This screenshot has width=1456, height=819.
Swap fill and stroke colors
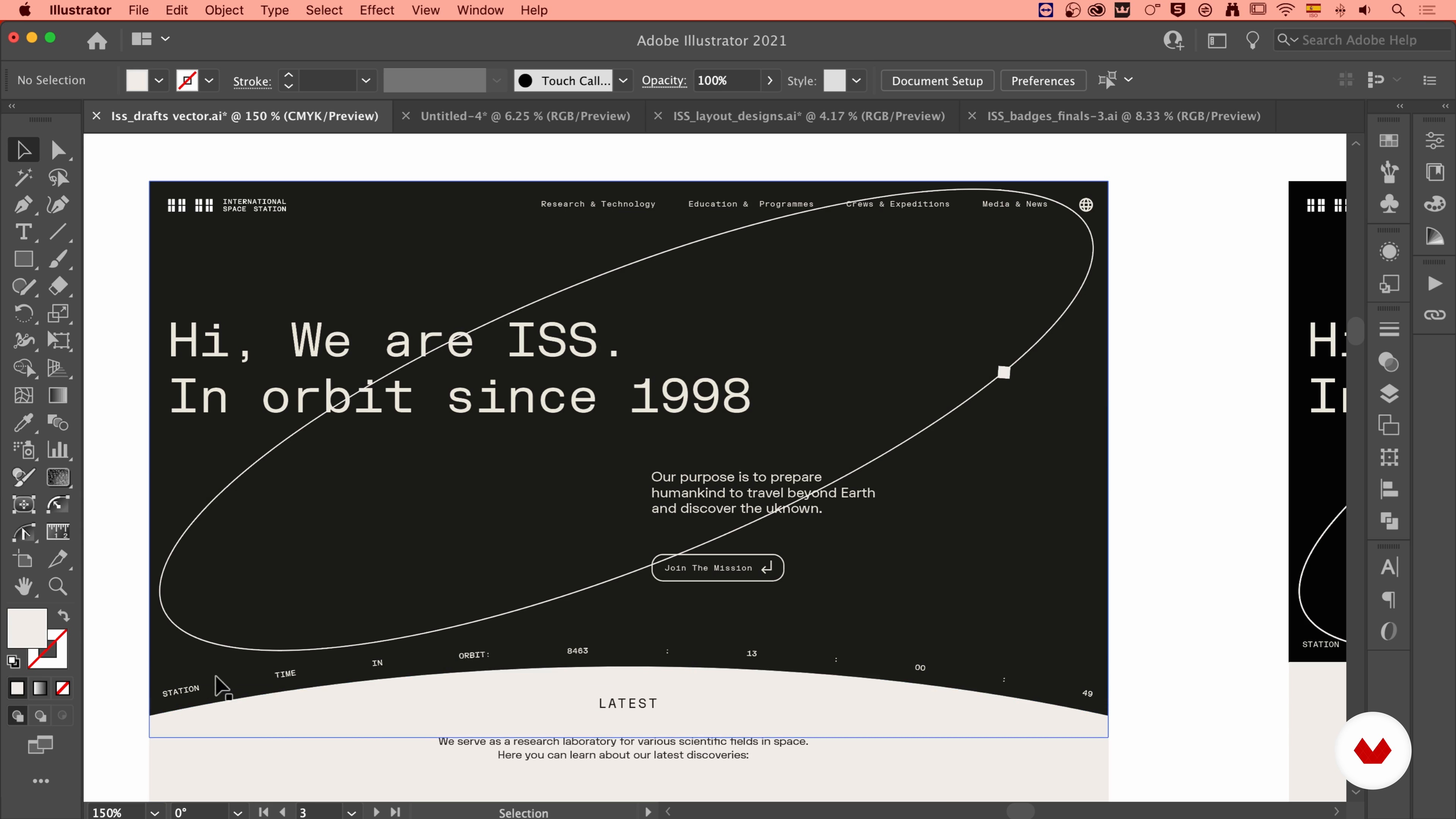[x=63, y=615]
